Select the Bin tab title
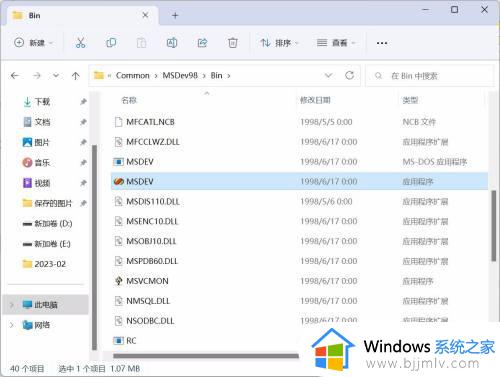 34,15
